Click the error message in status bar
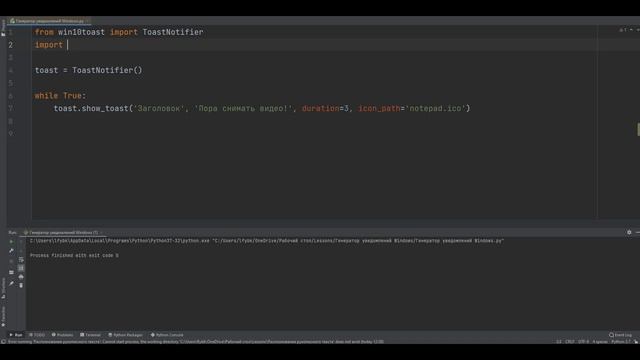Image resolution: width=640 pixels, height=360 pixels. click(196, 342)
